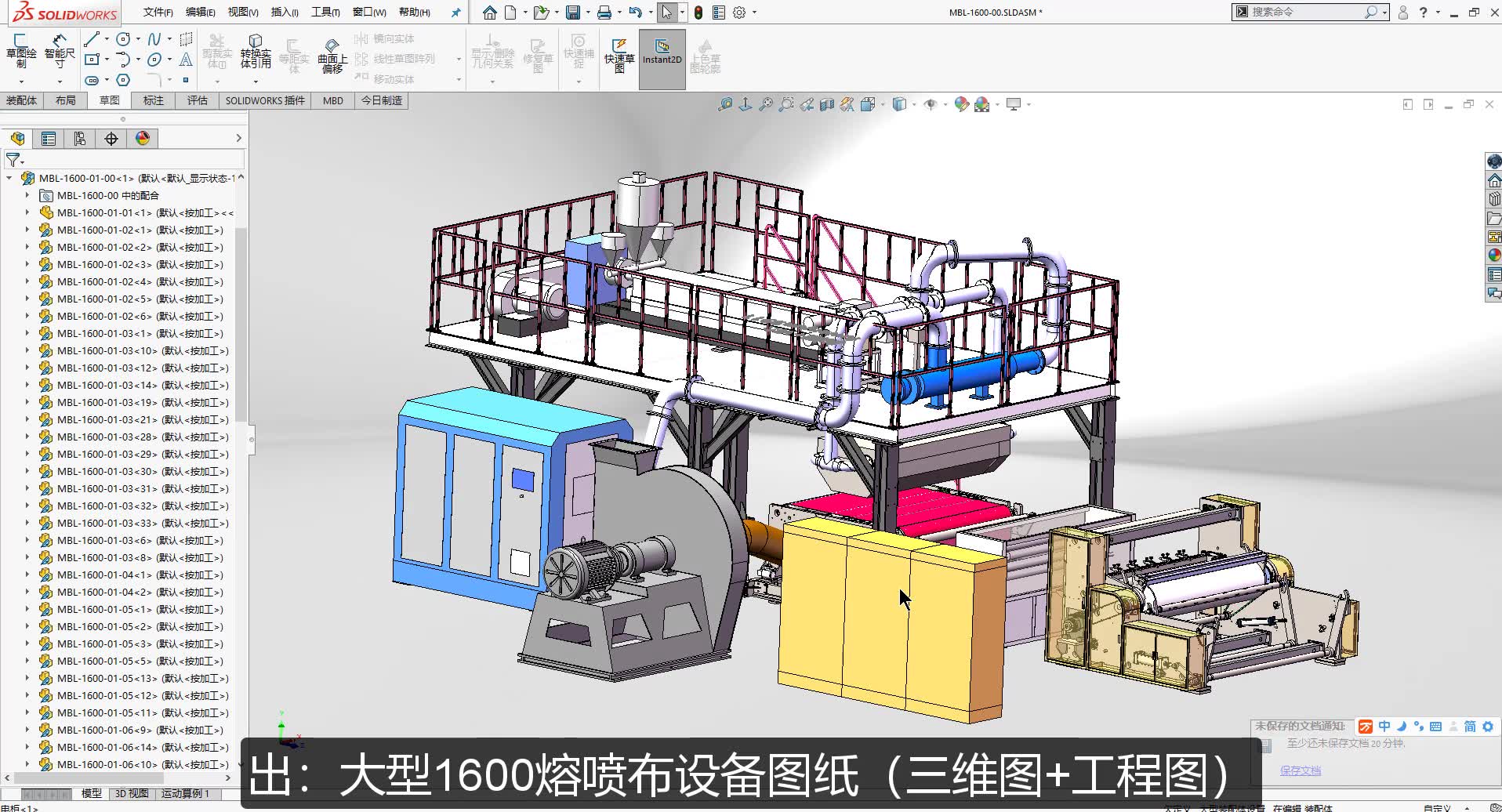This screenshot has width=1502, height=812.
Task: Collapse the MBL-1600-01-00<1> root node
Action: click(x=9, y=178)
